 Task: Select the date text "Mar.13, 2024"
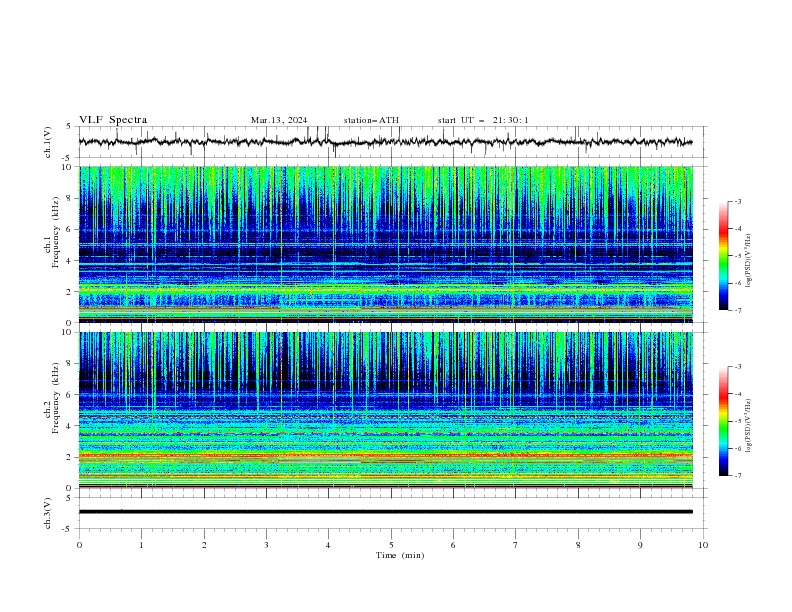coord(279,120)
